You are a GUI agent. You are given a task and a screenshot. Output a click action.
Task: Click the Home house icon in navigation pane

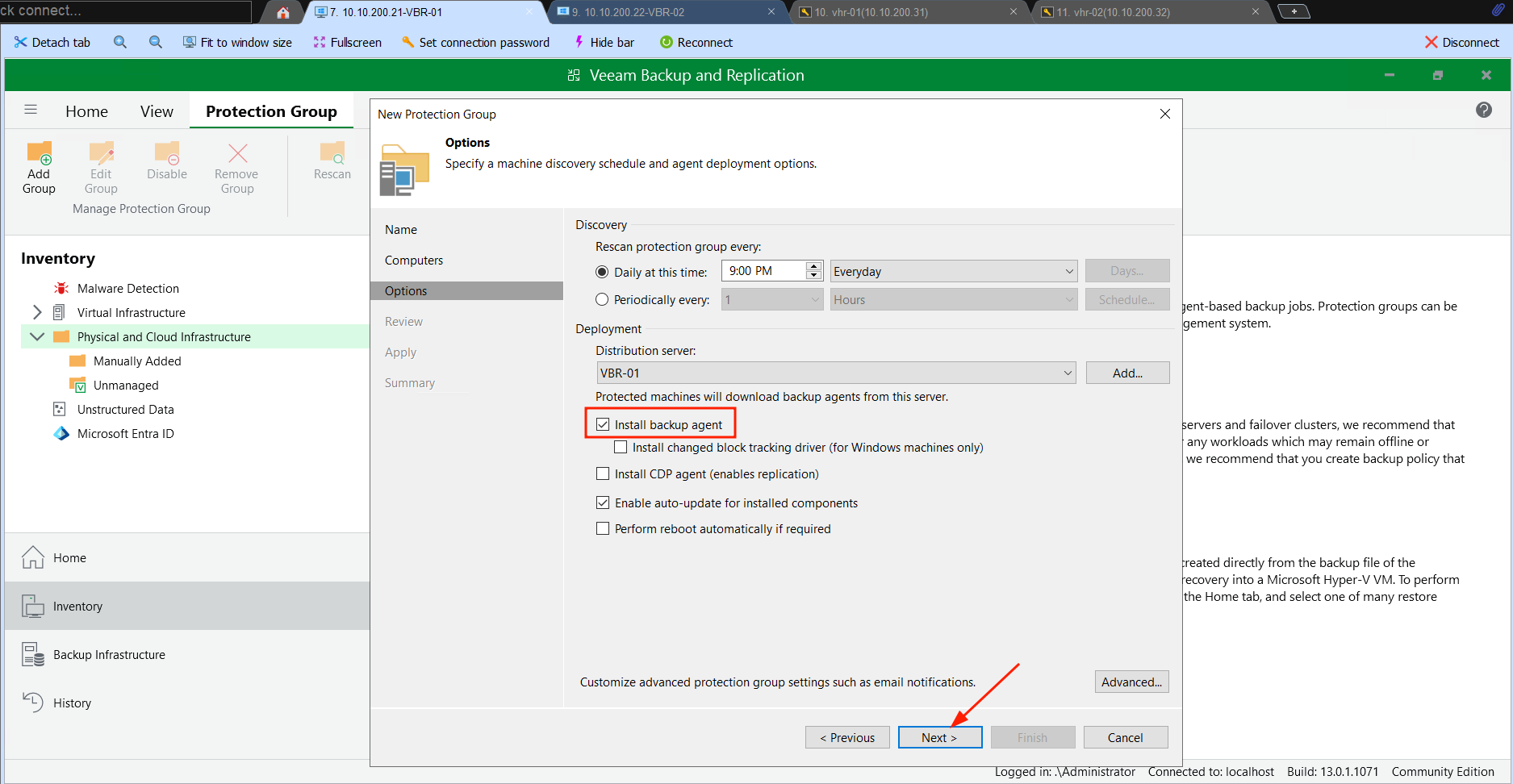click(x=32, y=557)
